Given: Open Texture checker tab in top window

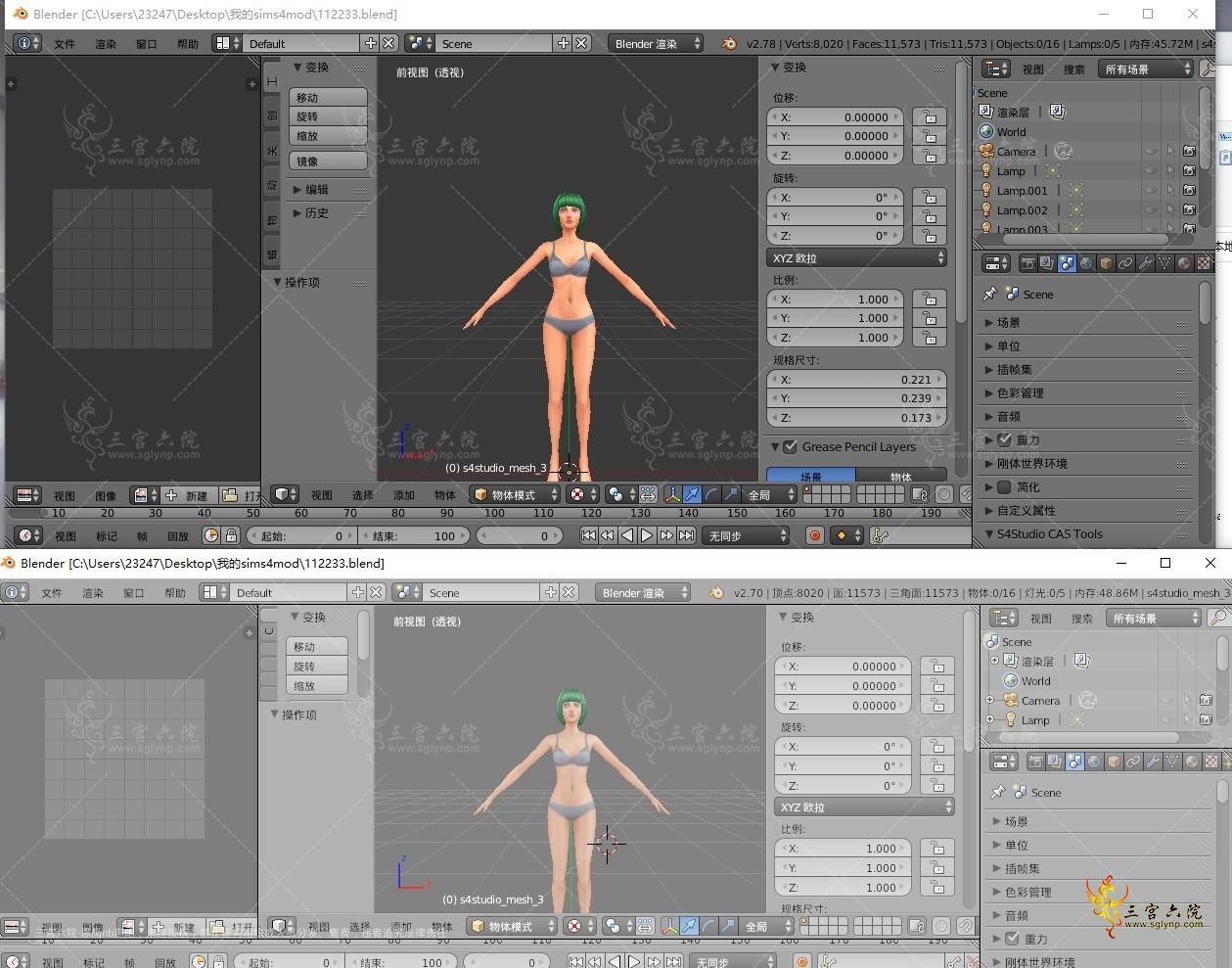Looking at the screenshot, I should (x=1204, y=263).
